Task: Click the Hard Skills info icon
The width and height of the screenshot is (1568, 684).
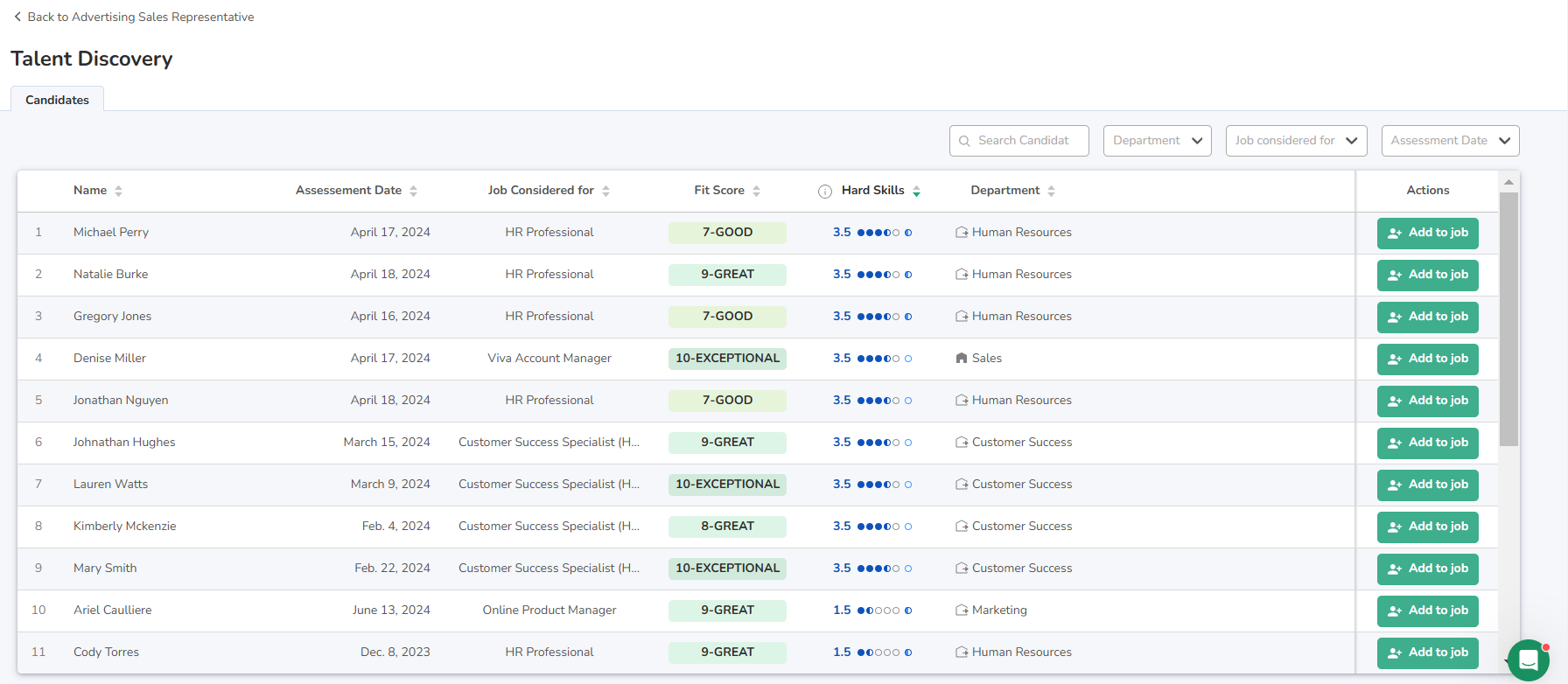Action: (824, 192)
